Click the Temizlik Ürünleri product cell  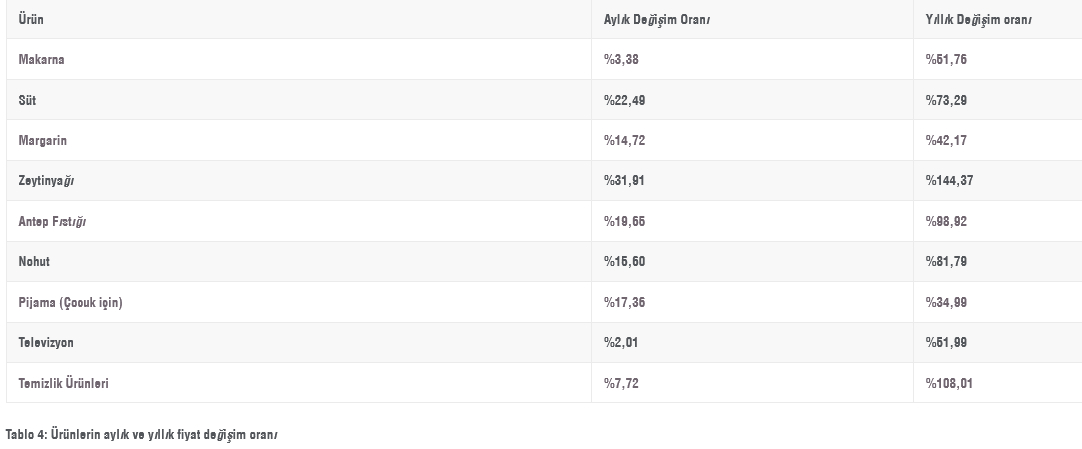click(x=63, y=383)
